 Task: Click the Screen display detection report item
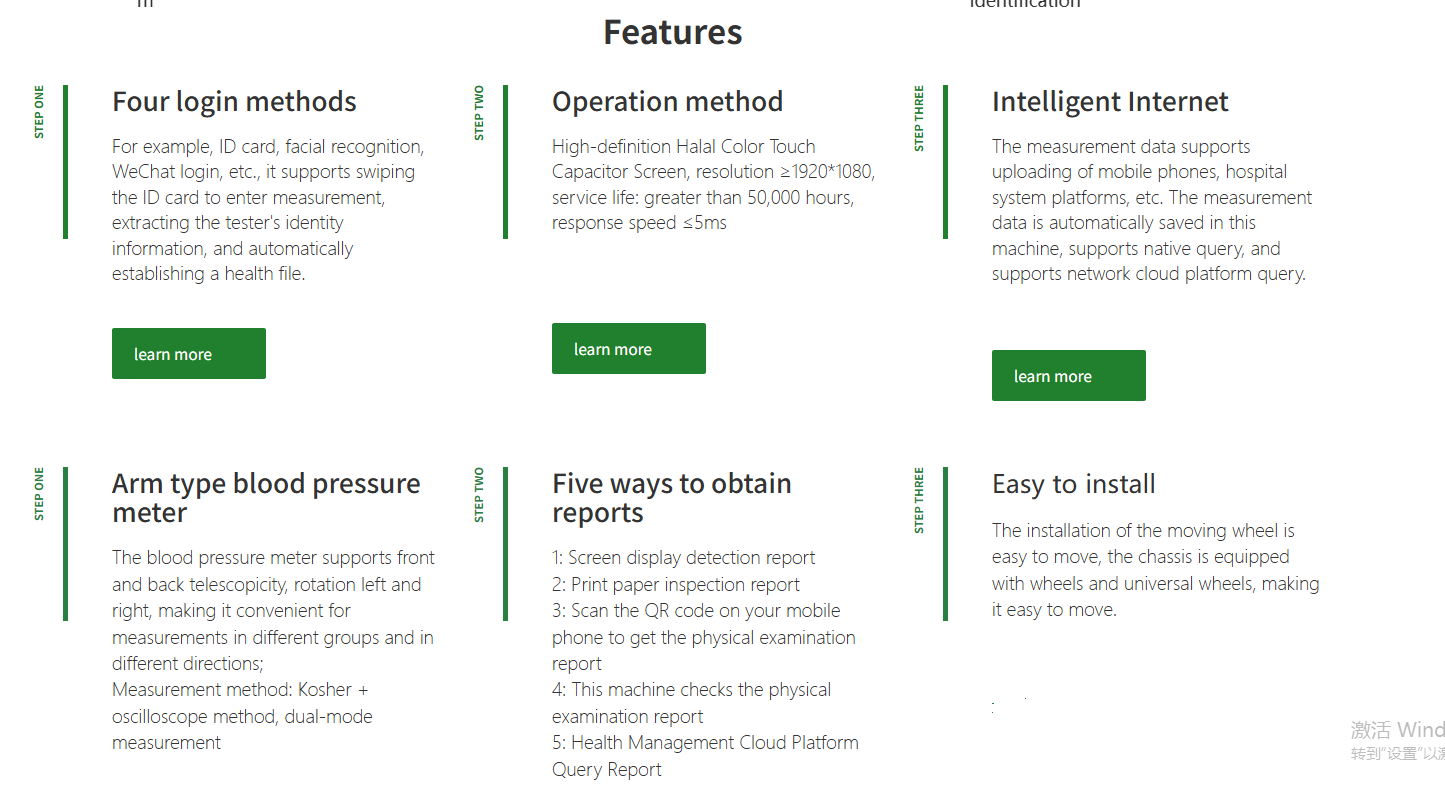683,558
